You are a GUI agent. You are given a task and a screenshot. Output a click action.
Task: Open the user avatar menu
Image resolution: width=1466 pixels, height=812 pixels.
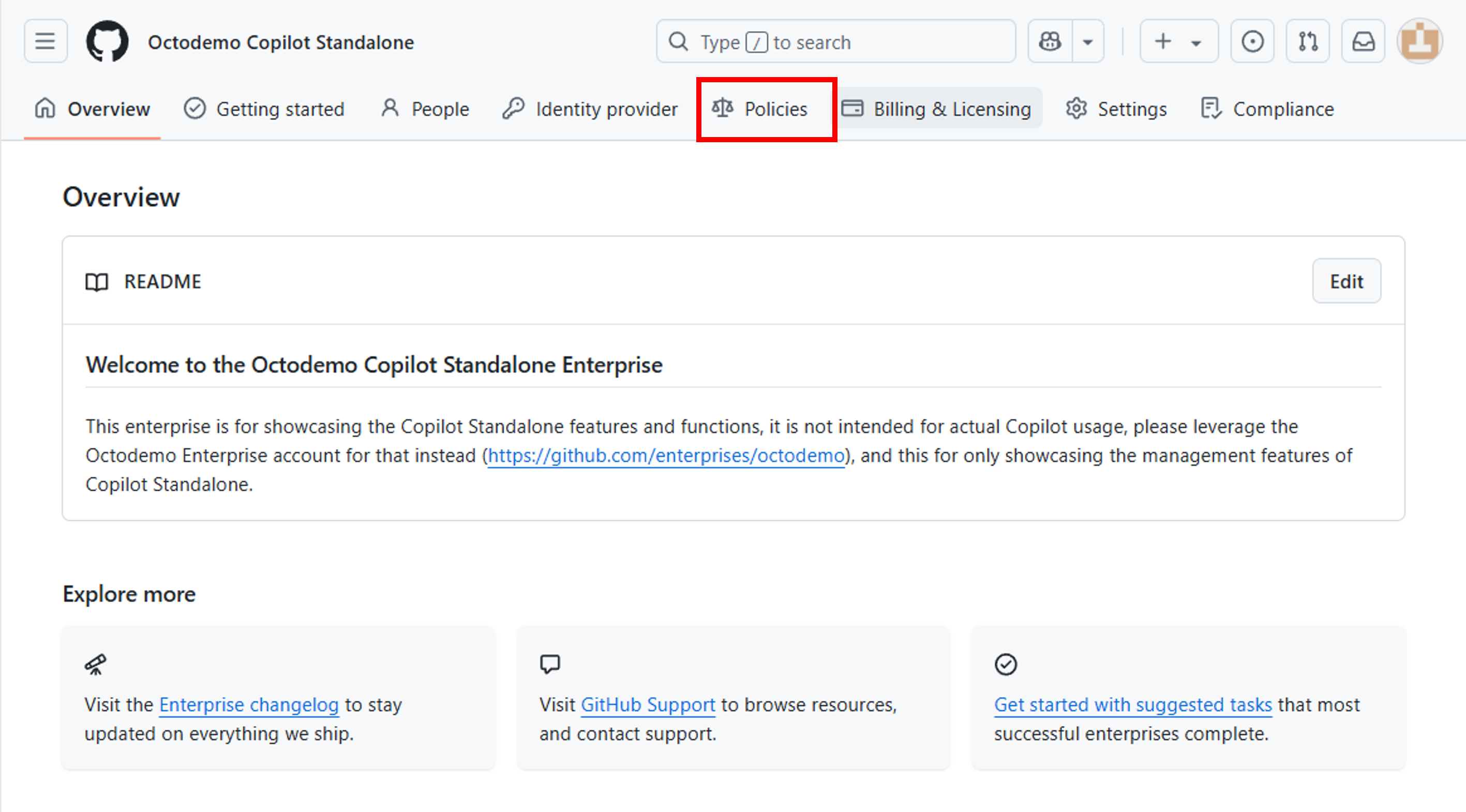tap(1419, 41)
